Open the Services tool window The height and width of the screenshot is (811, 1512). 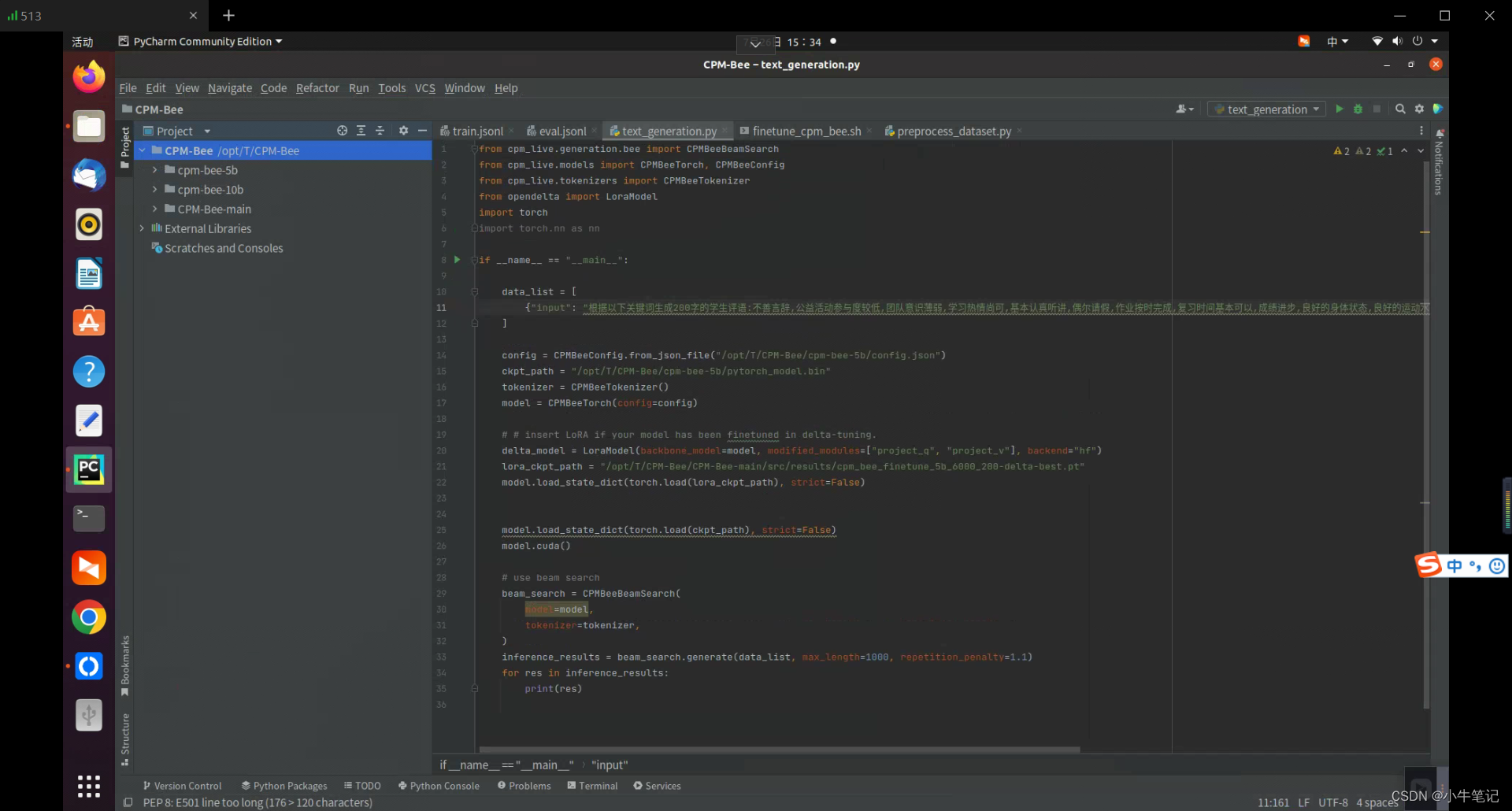[657, 786]
